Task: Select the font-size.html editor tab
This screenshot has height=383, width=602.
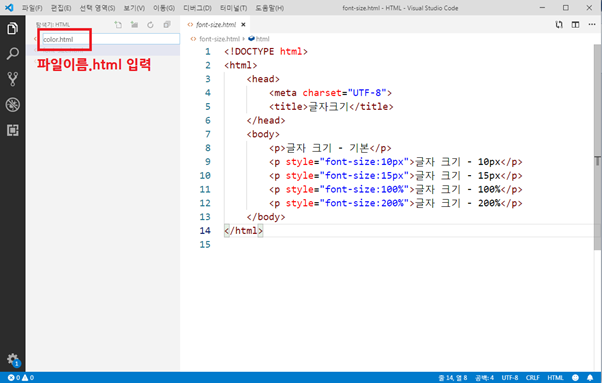Action: (216, 25)
